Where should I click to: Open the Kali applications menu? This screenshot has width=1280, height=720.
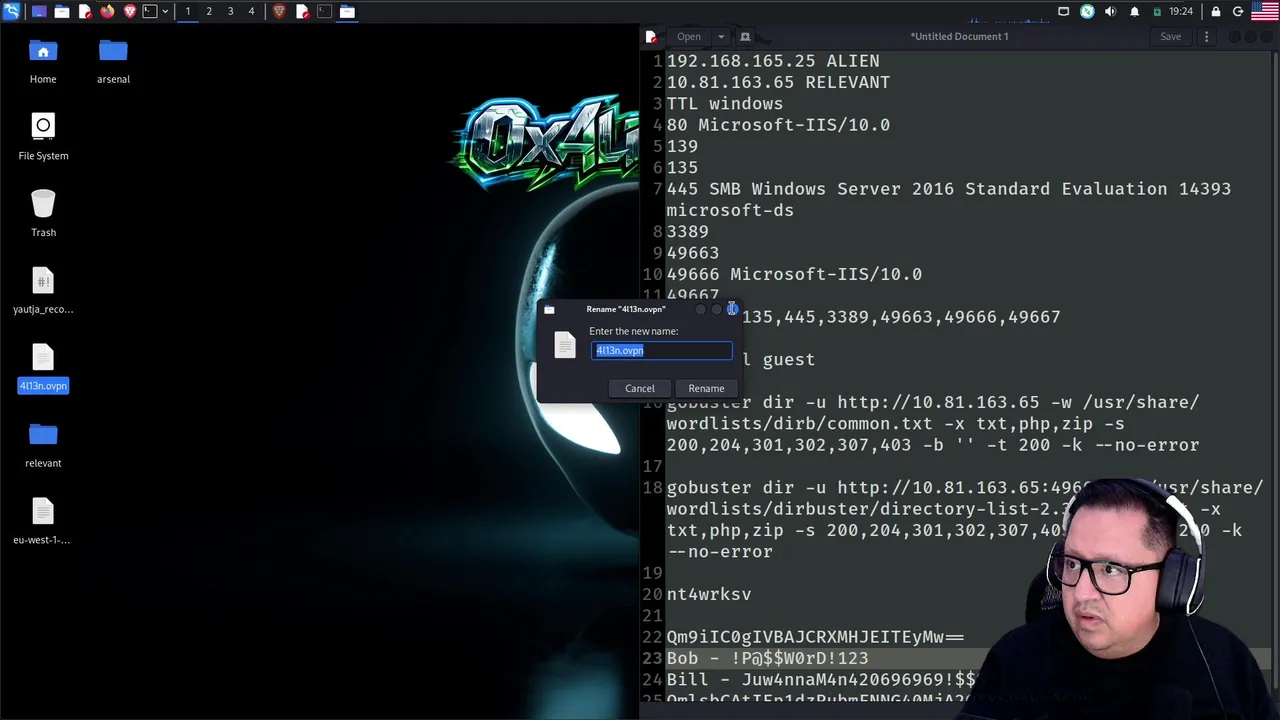11,11
